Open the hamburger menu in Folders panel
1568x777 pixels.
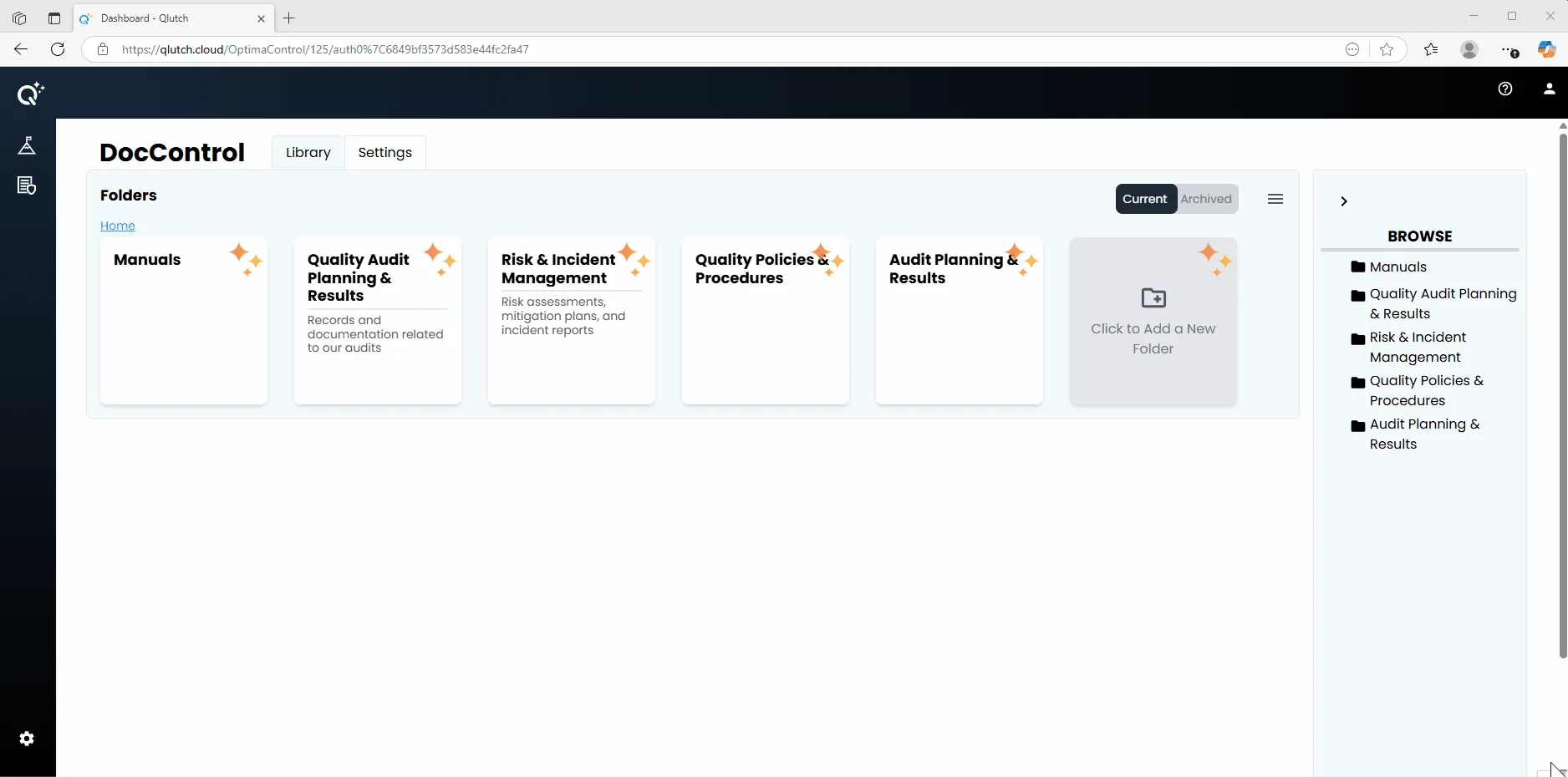pyautogui.click(x=1275, y=199)
